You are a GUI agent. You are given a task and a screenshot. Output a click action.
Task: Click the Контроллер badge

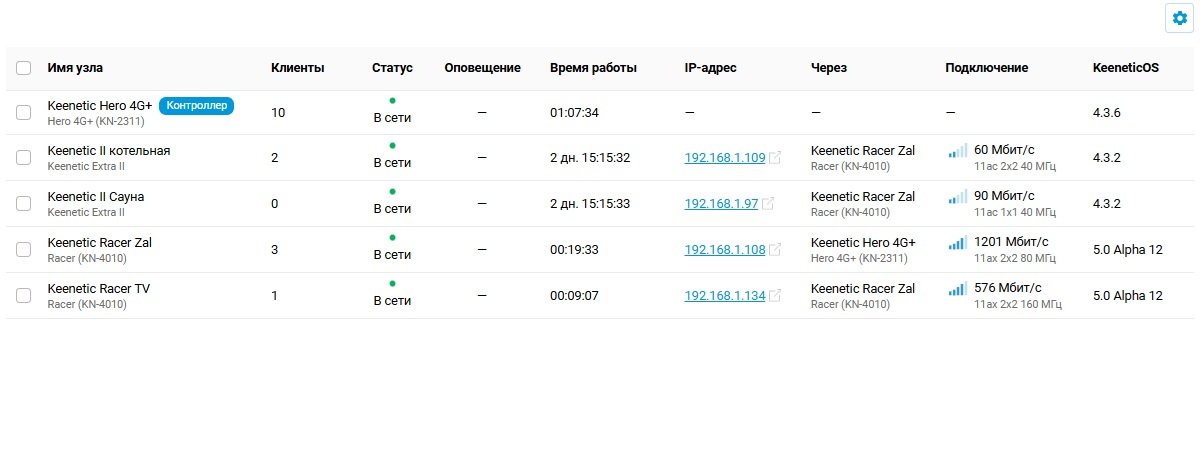(196, 105)
